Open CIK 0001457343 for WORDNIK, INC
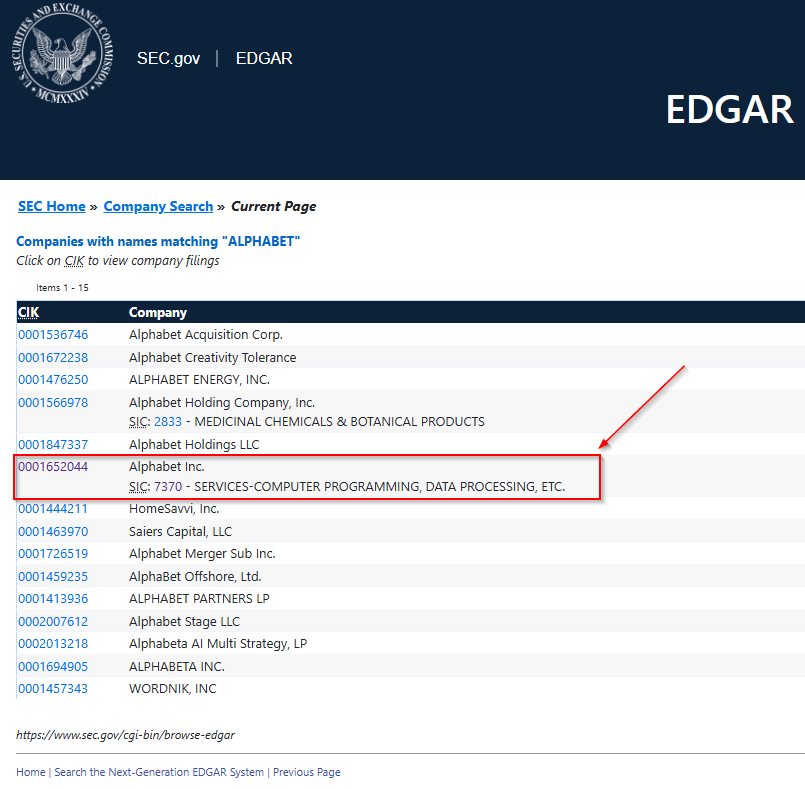This screenshot has height=789, width=805. [x=53, y=689]
